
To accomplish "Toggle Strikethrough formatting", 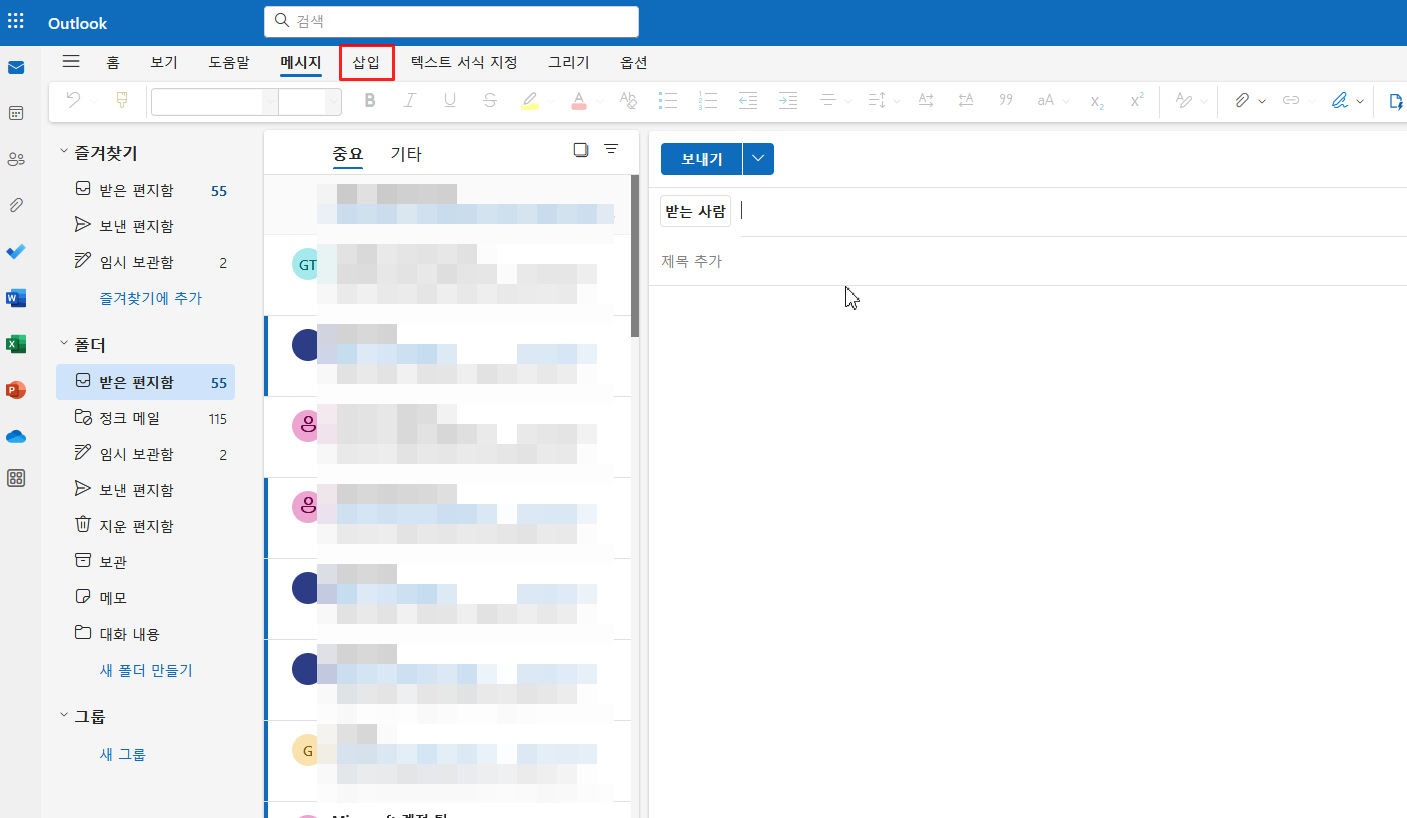I will click(489, 101).
